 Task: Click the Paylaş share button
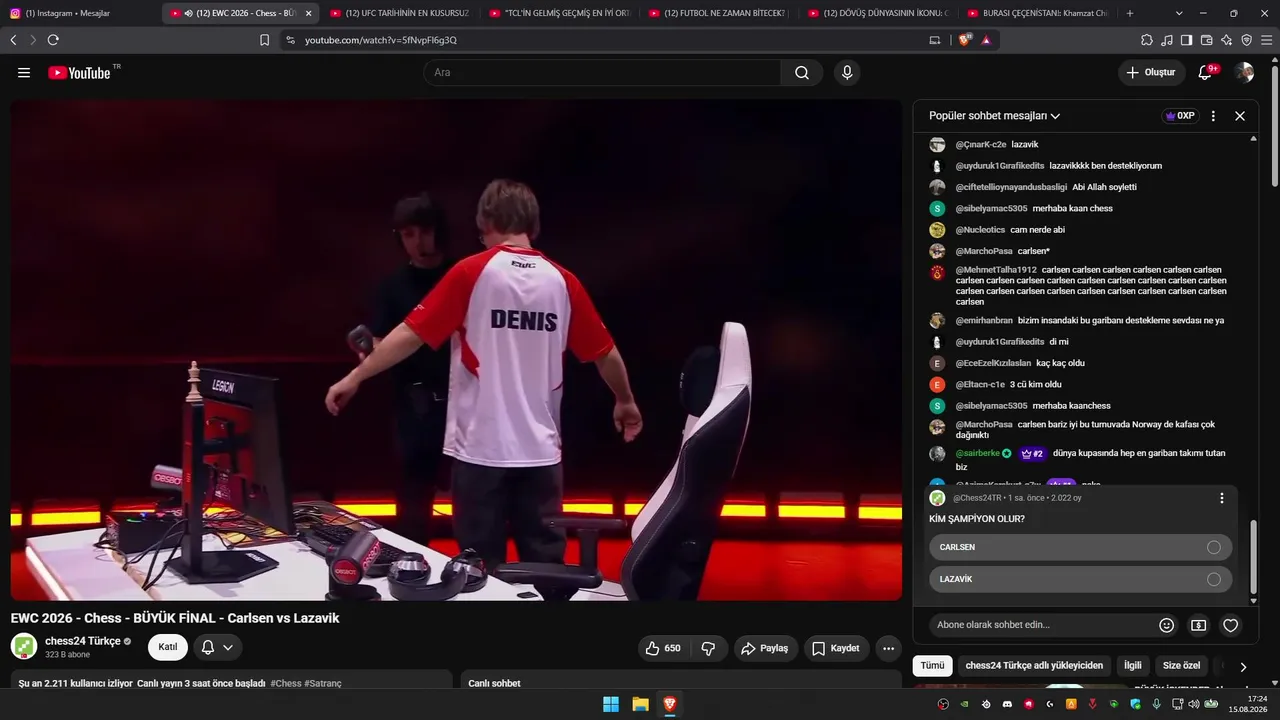(765, 648)
